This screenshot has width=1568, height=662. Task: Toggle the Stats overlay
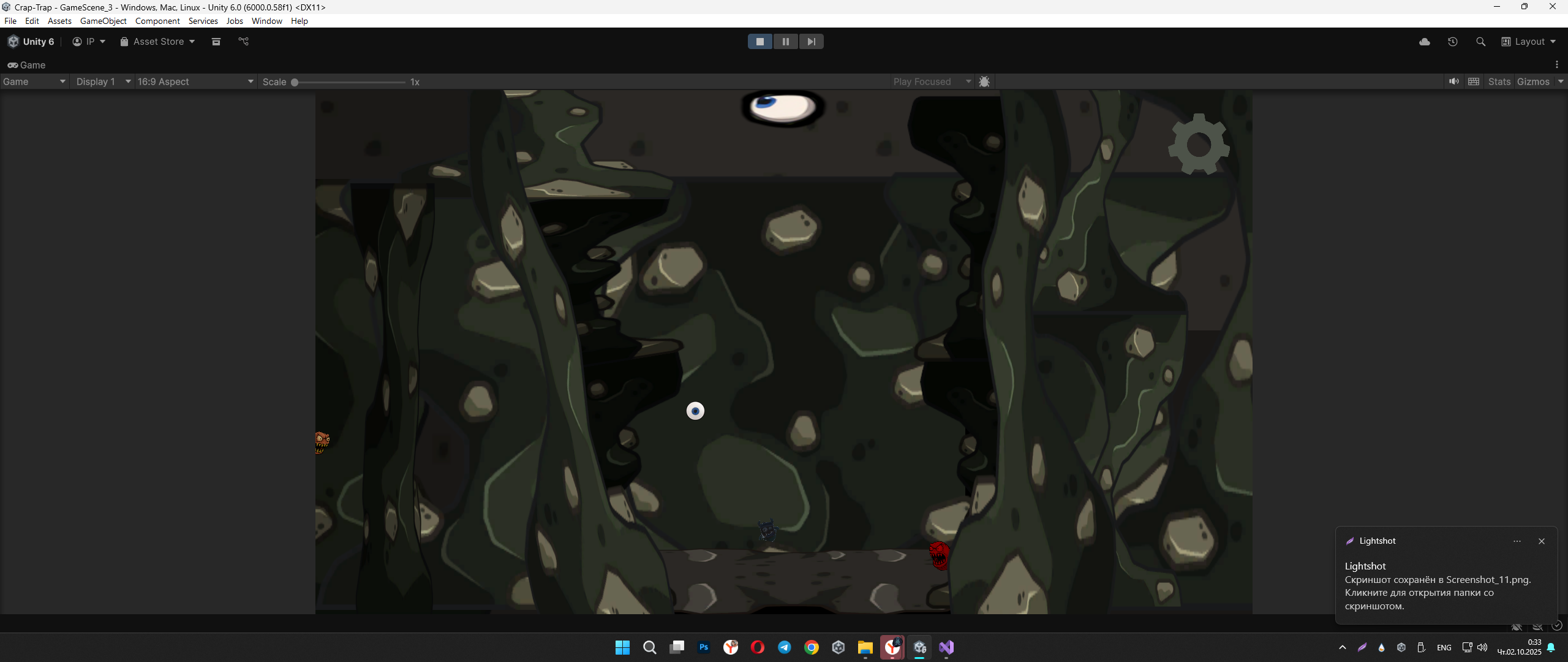[1499, 82]
